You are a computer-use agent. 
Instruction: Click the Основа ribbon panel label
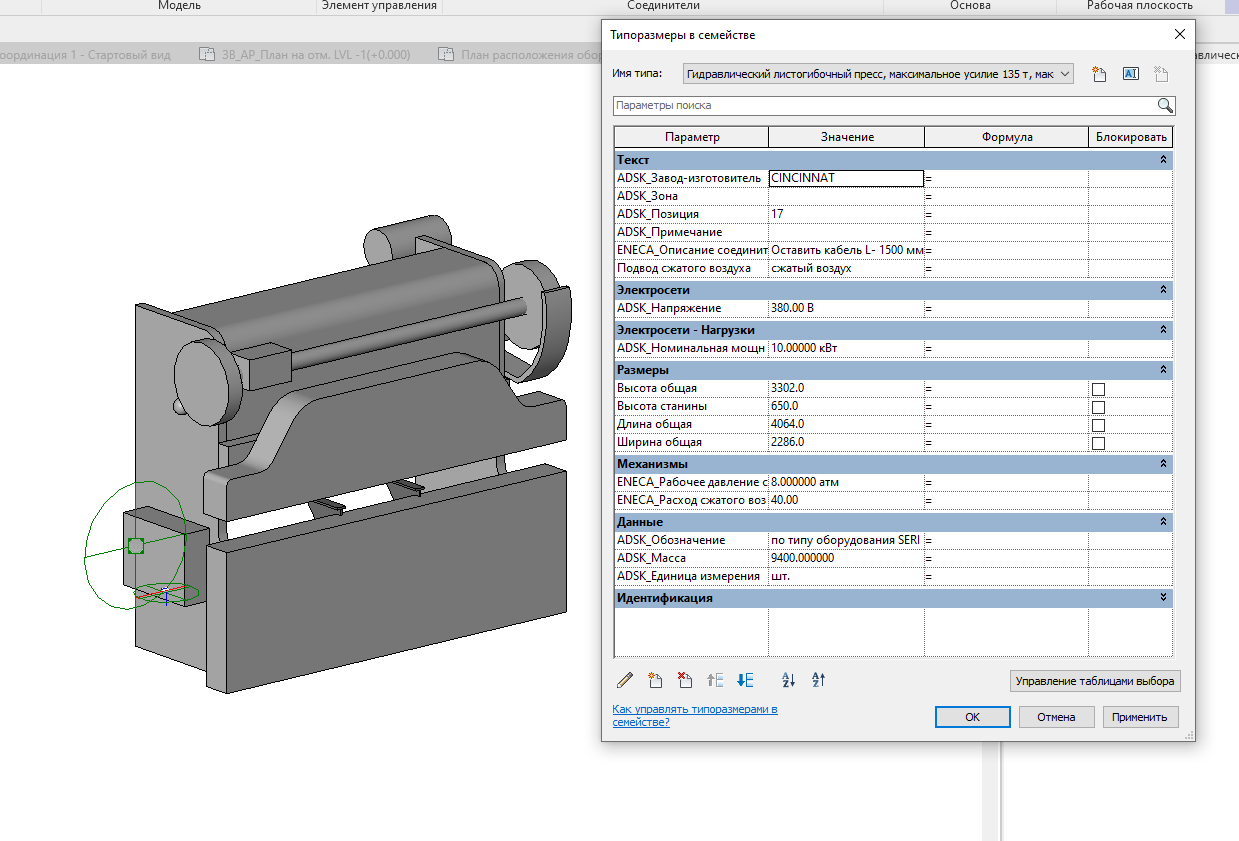(970, 6)
